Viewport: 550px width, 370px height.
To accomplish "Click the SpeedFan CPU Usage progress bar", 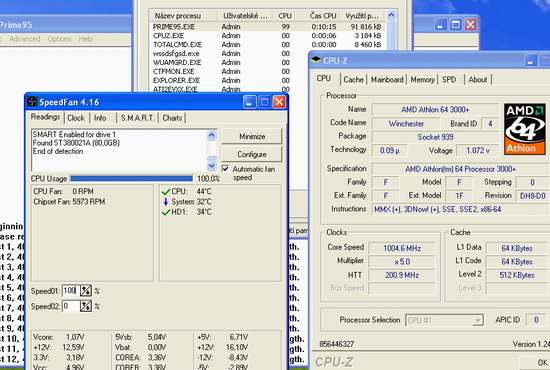I will pos(132,179).
